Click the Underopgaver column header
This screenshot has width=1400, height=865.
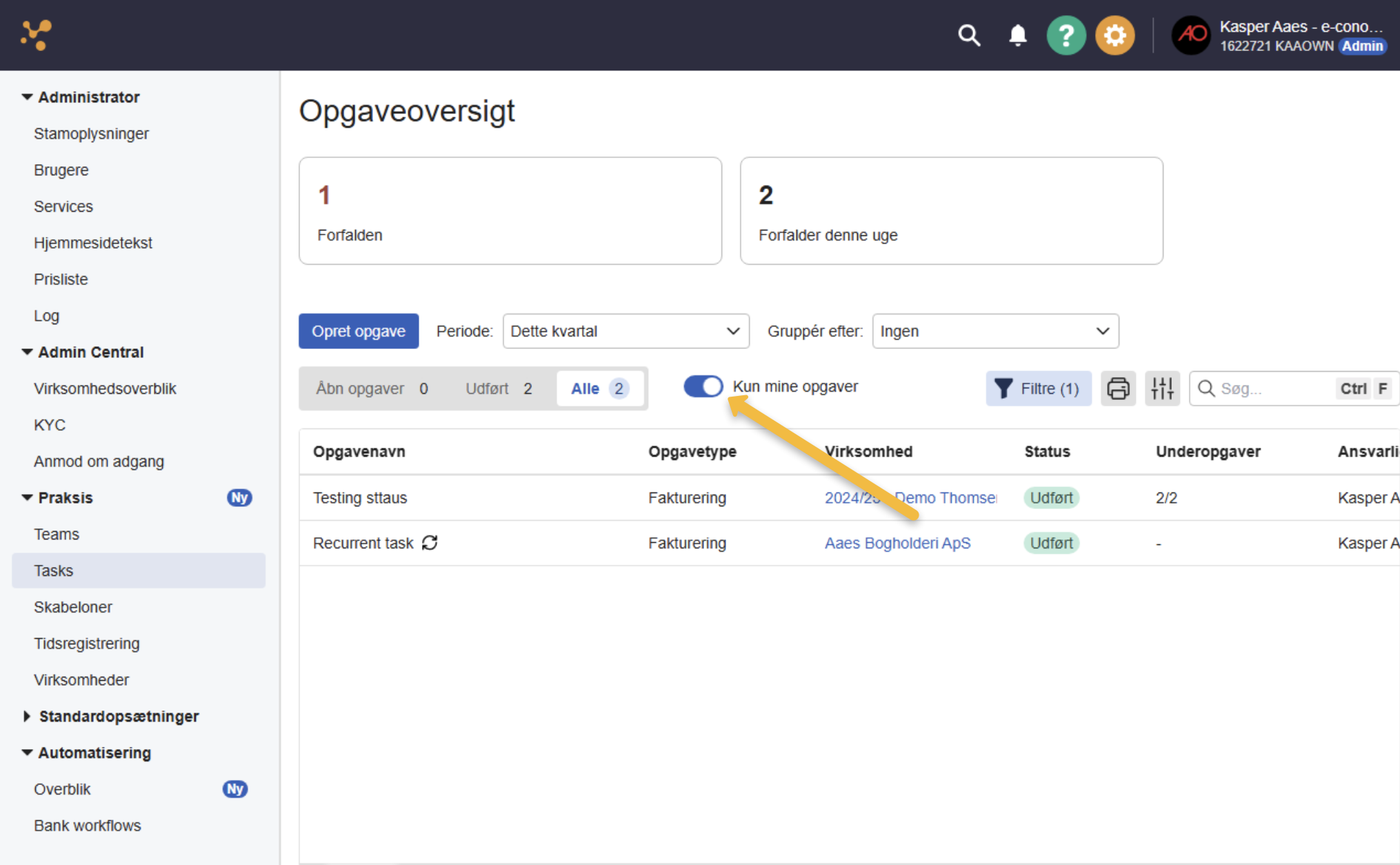(x=1208, y=452)
